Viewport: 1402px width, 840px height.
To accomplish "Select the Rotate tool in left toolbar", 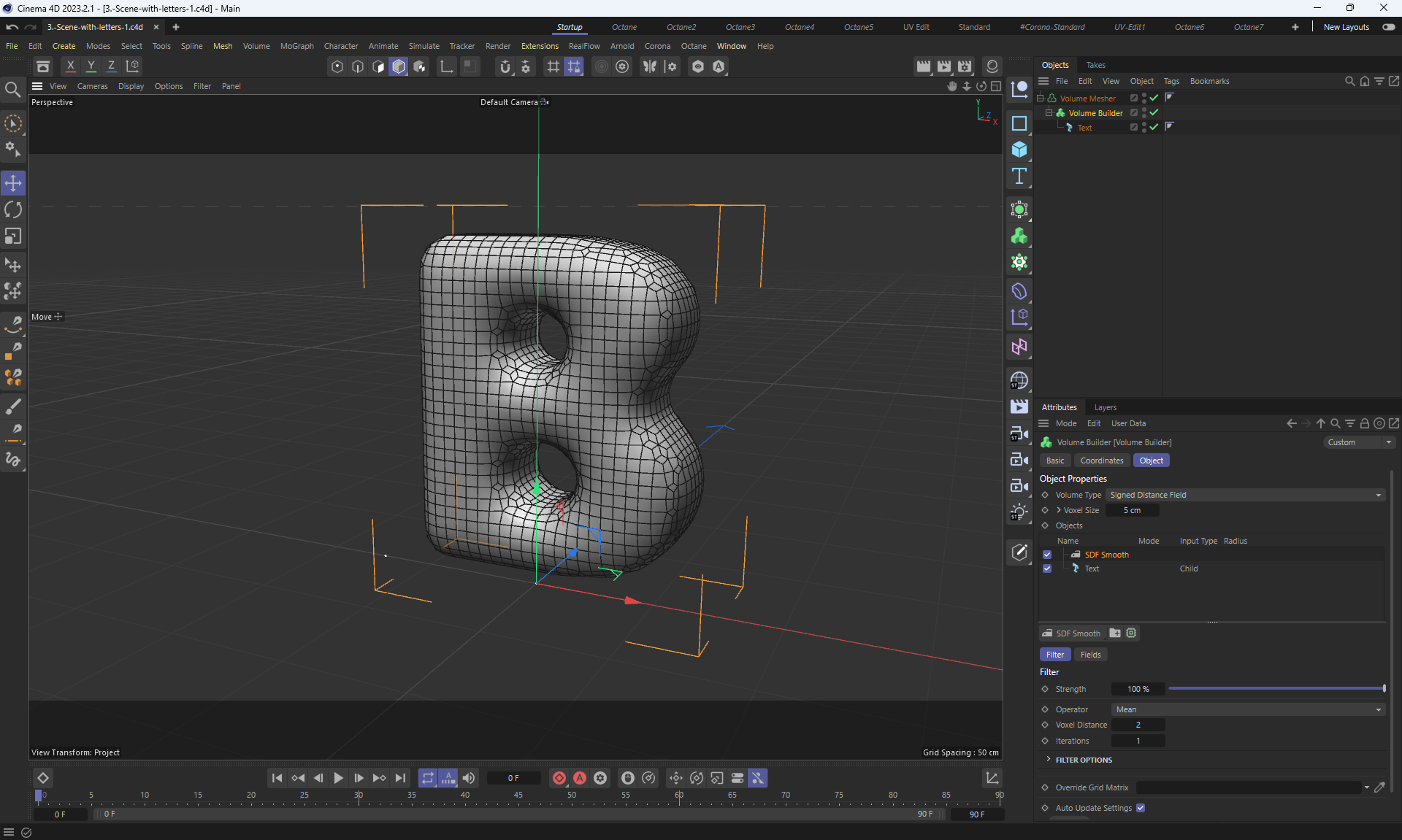I will [x=13, y=210].
